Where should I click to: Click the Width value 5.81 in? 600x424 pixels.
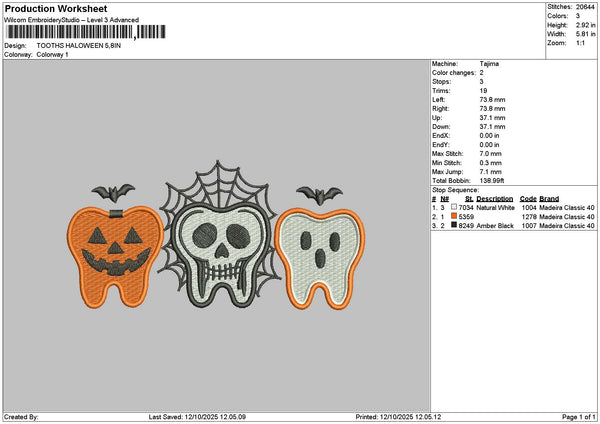(586, 34)
